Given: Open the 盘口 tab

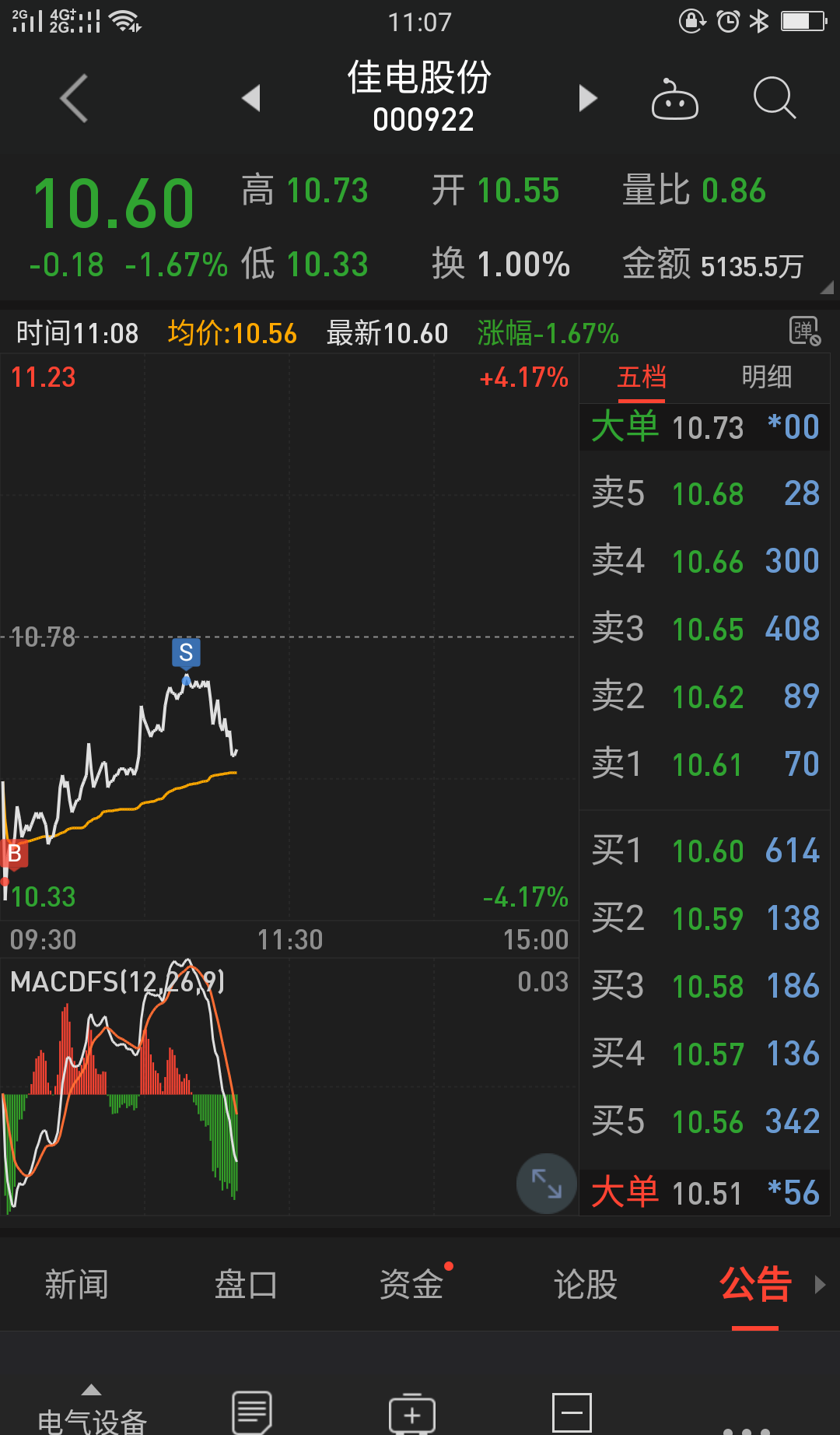Looking at the screenshot, I should 246,1285.
